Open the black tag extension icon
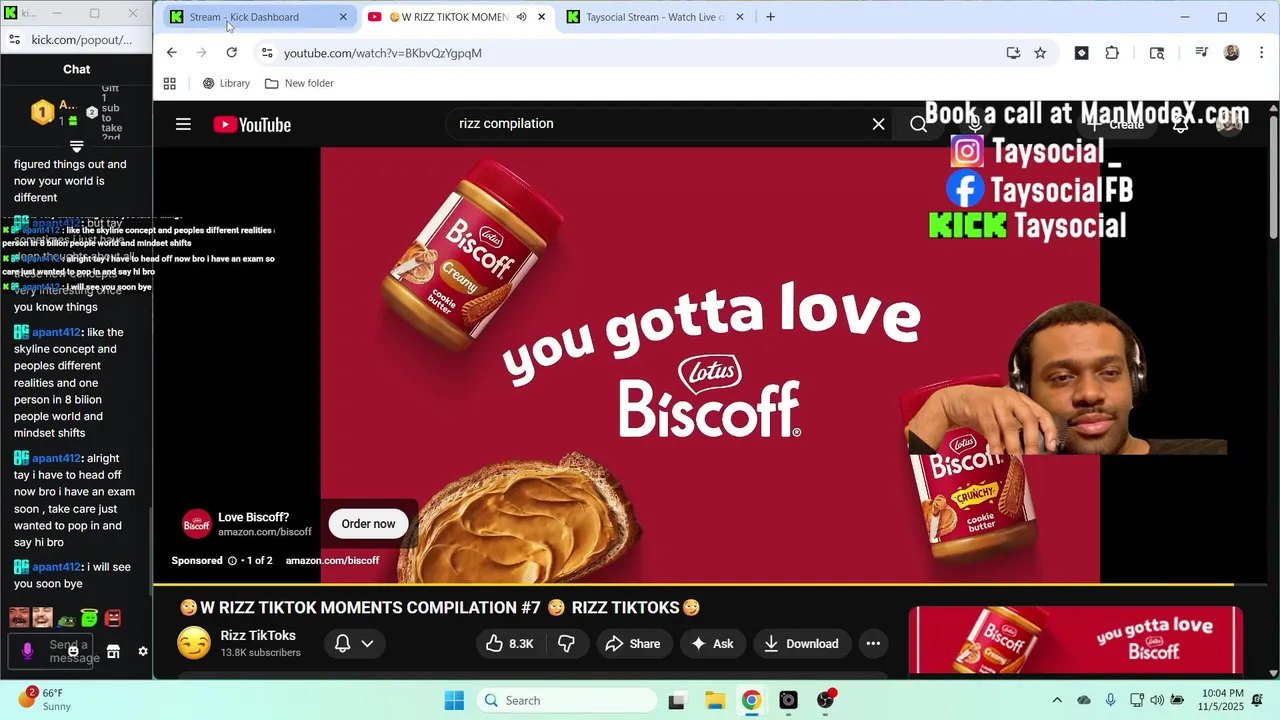 click(1081, 53)
